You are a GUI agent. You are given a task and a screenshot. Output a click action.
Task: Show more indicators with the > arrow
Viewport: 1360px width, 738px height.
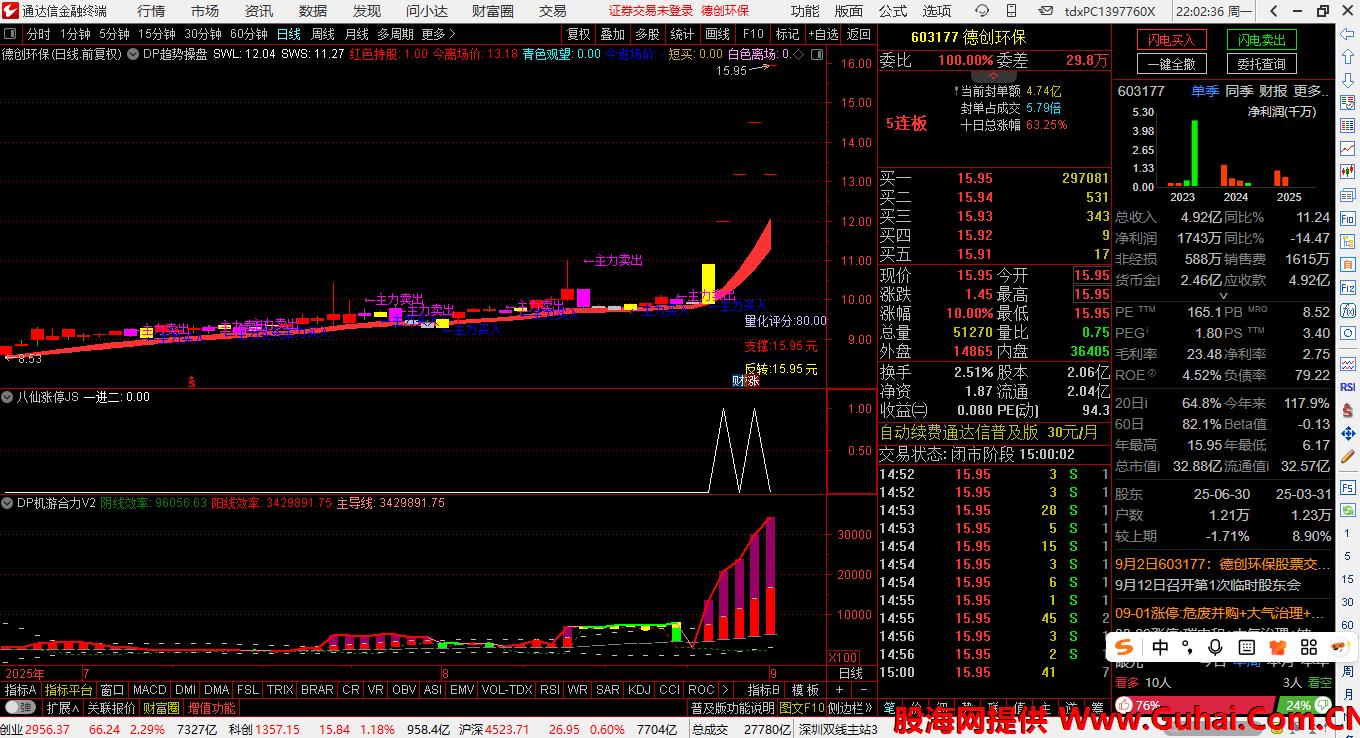tap(725, 690)
